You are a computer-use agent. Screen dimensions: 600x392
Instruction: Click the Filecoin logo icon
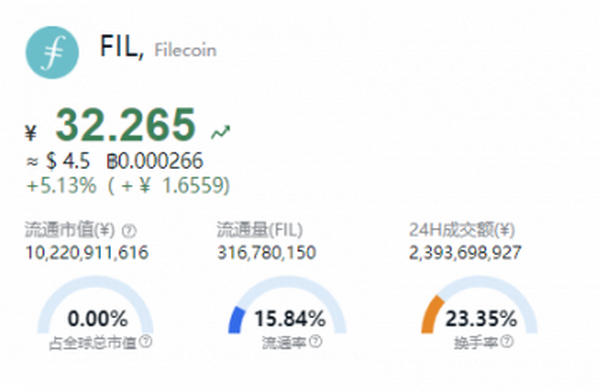(52, 52)
